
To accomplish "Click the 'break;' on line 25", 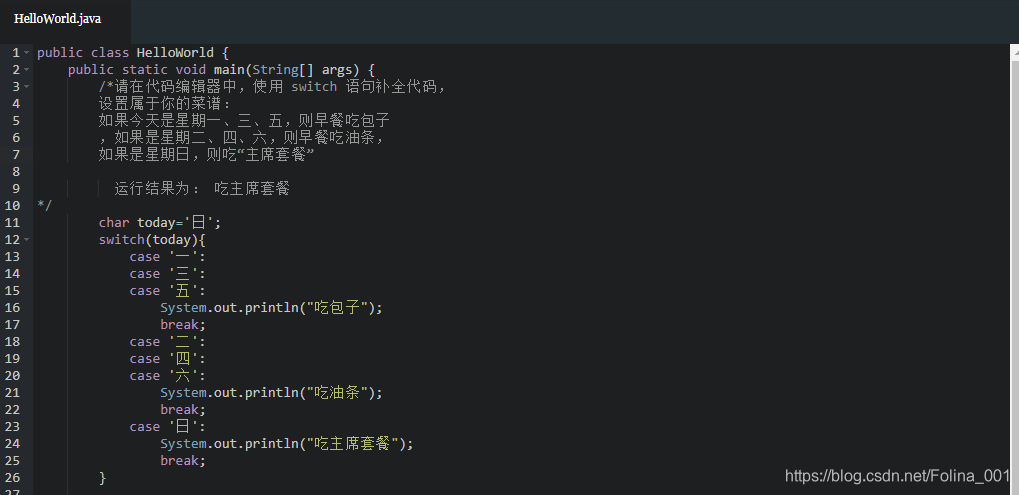I will click(x=183, y=461).
